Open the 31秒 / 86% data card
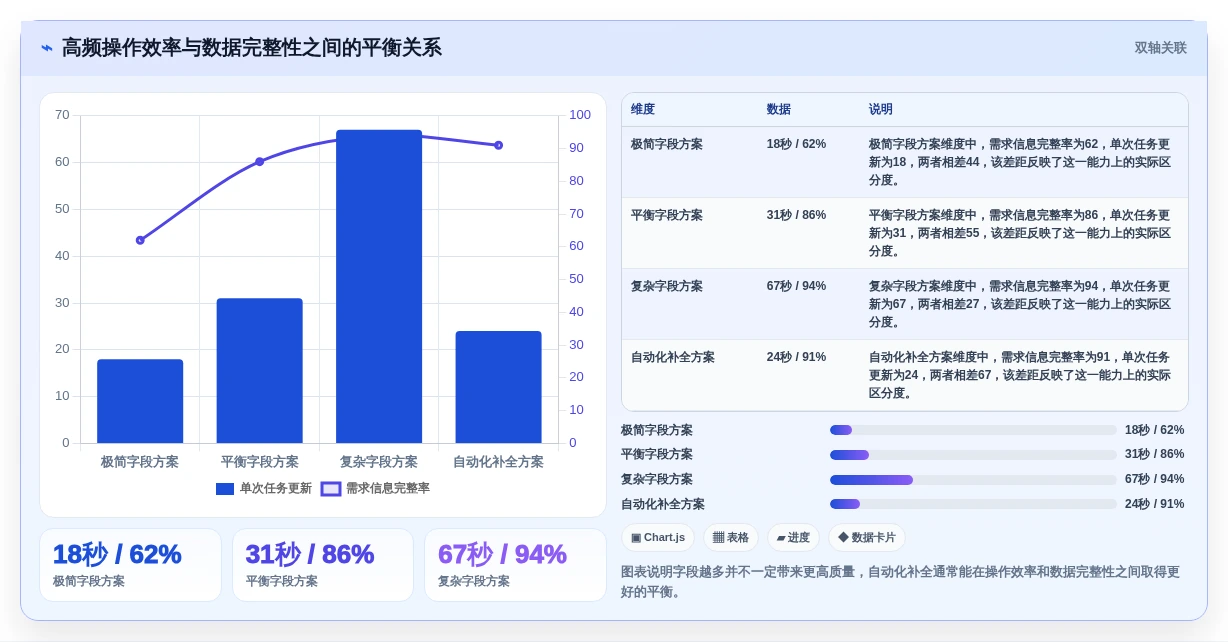Viewport: 1228px width, 642px height. pyautogui.click(x=323, y=565)
